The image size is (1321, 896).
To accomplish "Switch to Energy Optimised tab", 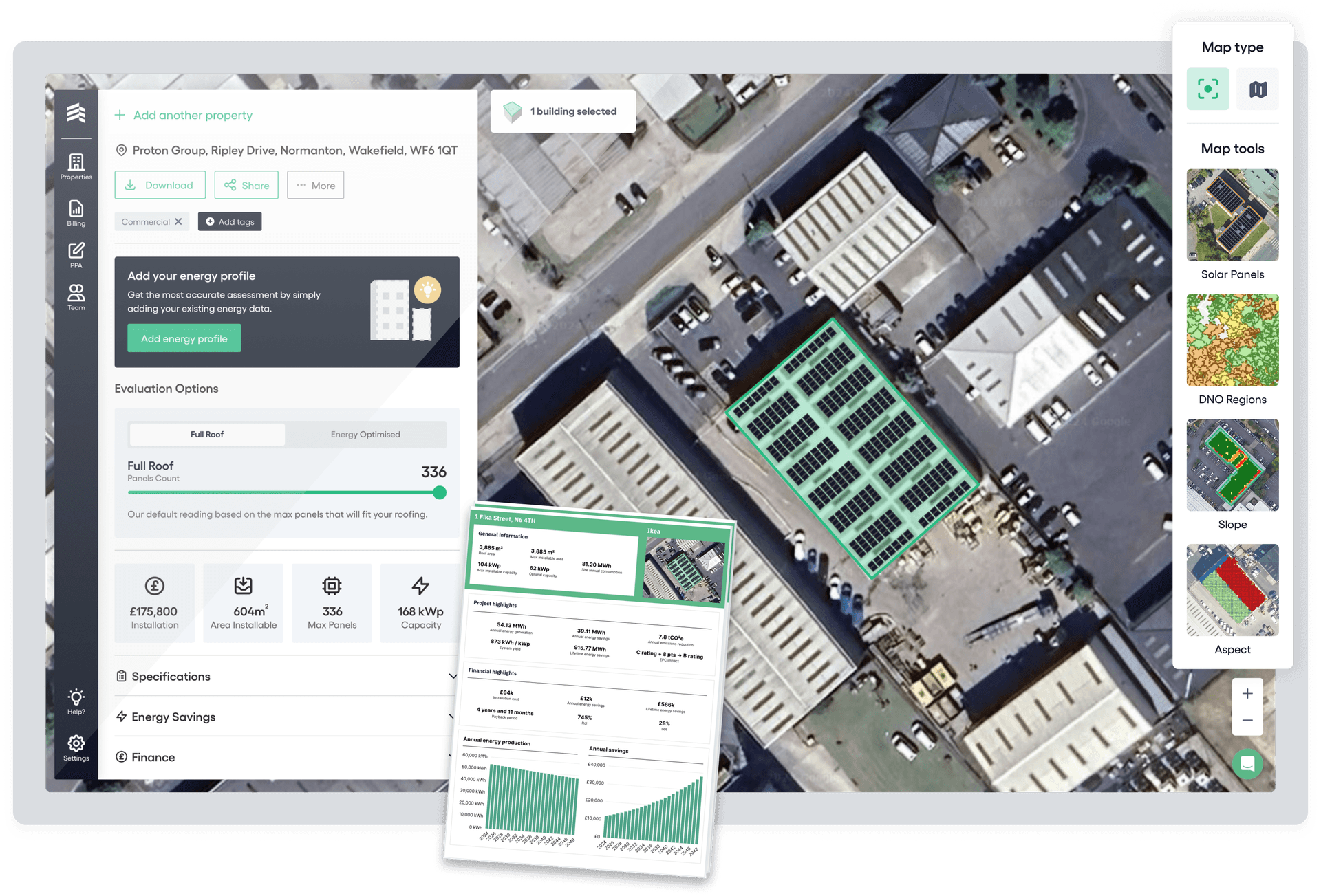I will pos(365,434).
